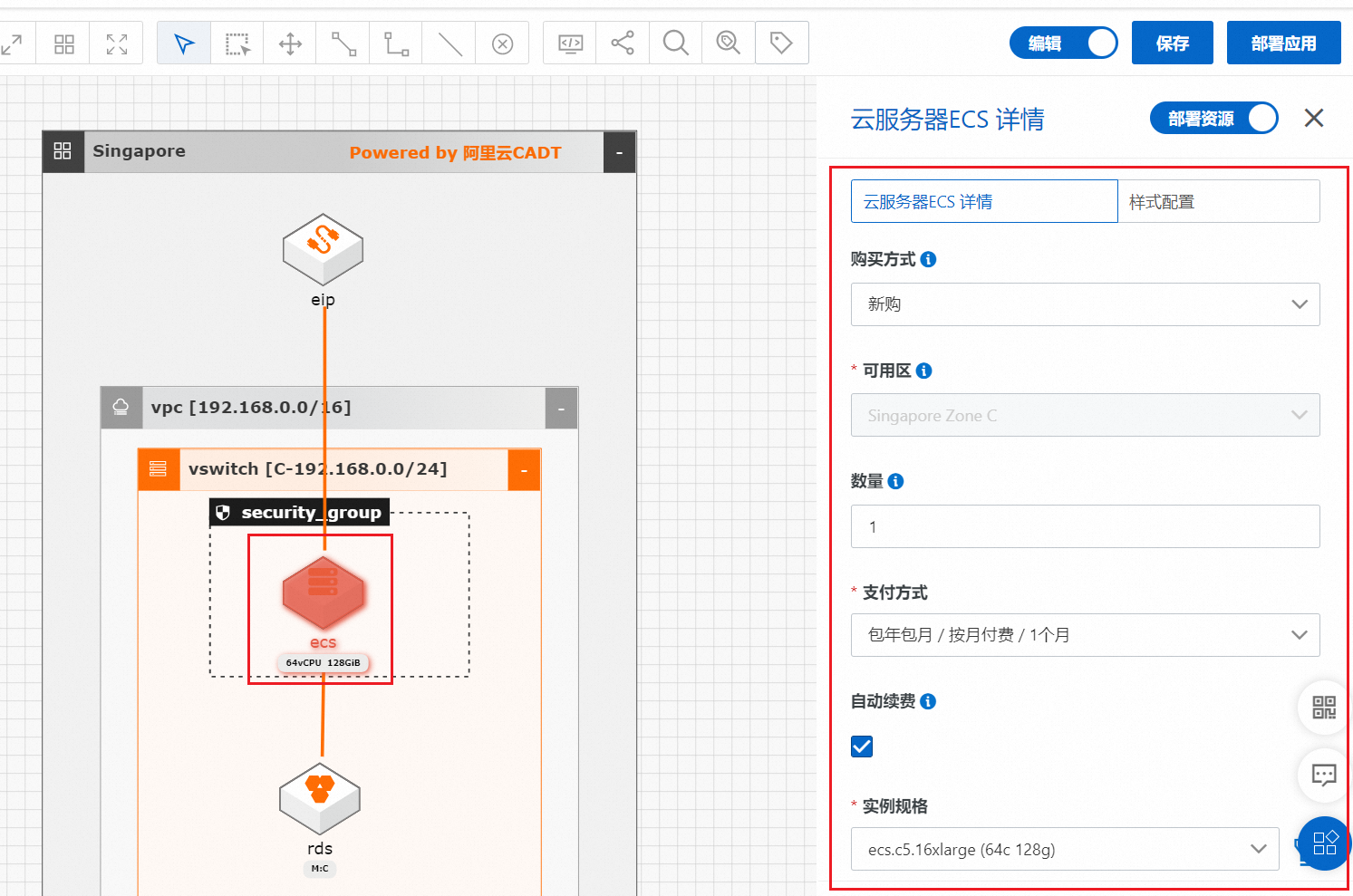
Task: Click the 数量 quantity input field
Action: tap(1085, 526)
